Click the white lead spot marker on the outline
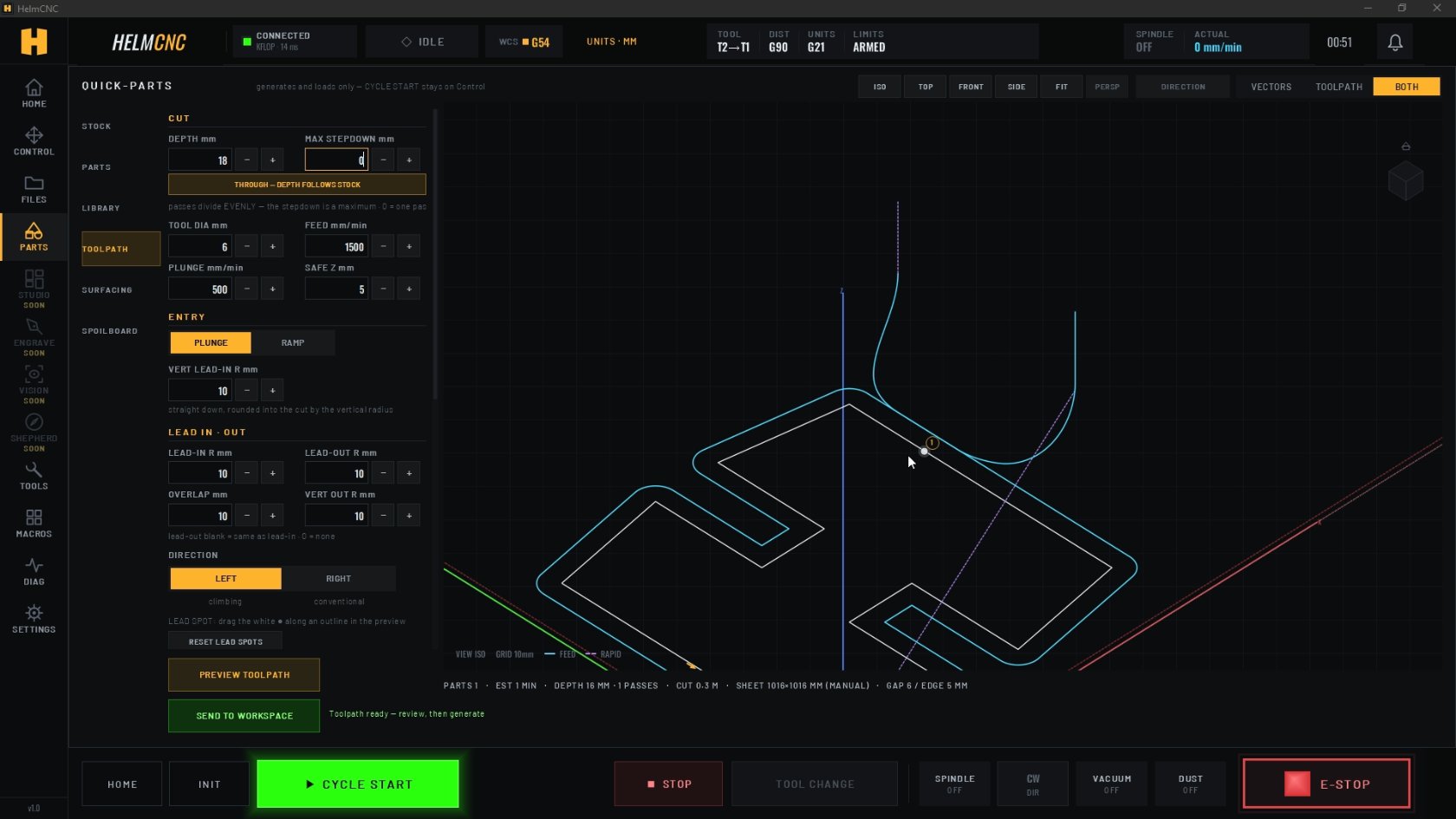The image size is (1456, 819). click(x=924, y=451)
